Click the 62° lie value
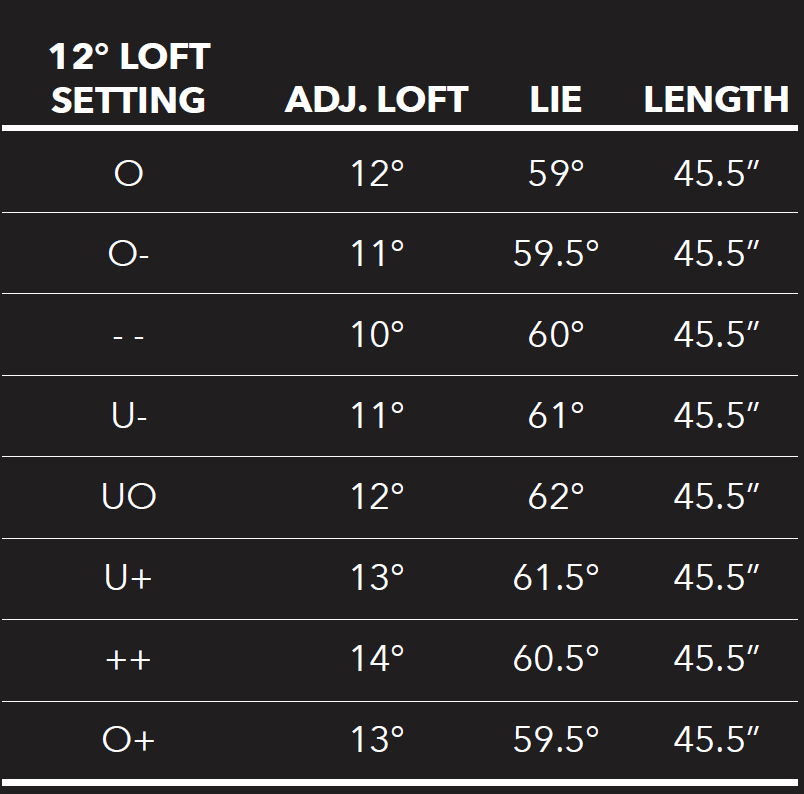The width and height of the screenshot is (804, 794). pos(556,497)
